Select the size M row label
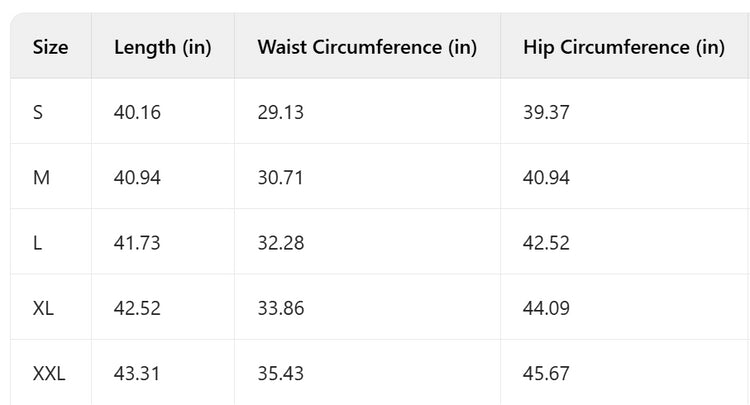The height and width of the screenshot is (405, 750). (41, 177)
